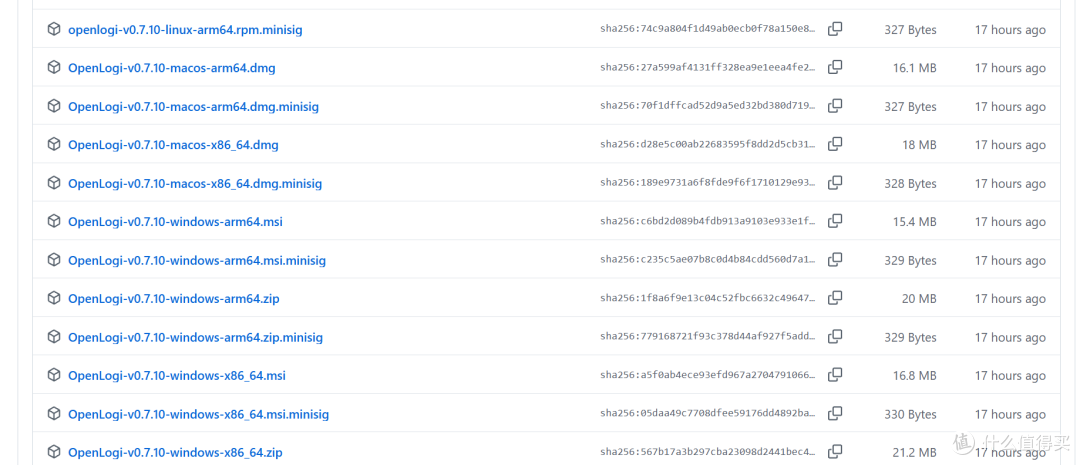Copy SHA256 for OpenLogi-v0.7.10-windows-arm64.zip.minisig
Screen dimensions: 1080x465
835,337
